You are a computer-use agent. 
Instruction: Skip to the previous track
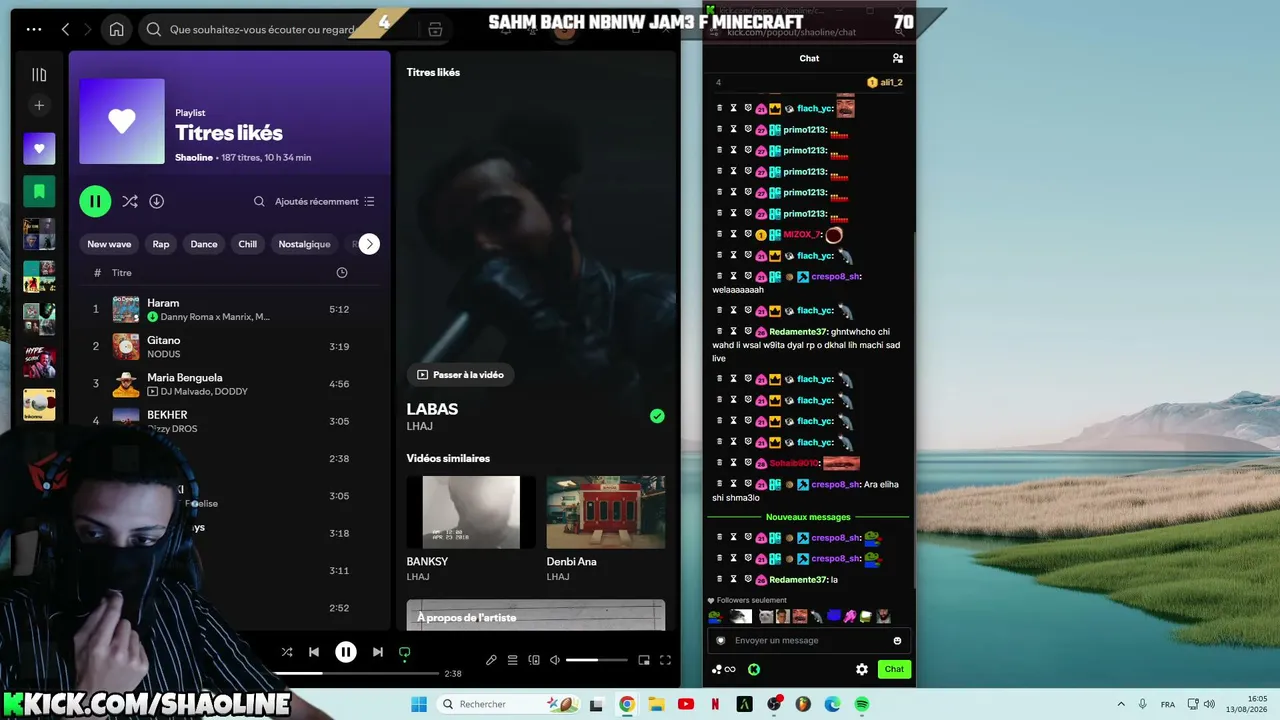314,652
